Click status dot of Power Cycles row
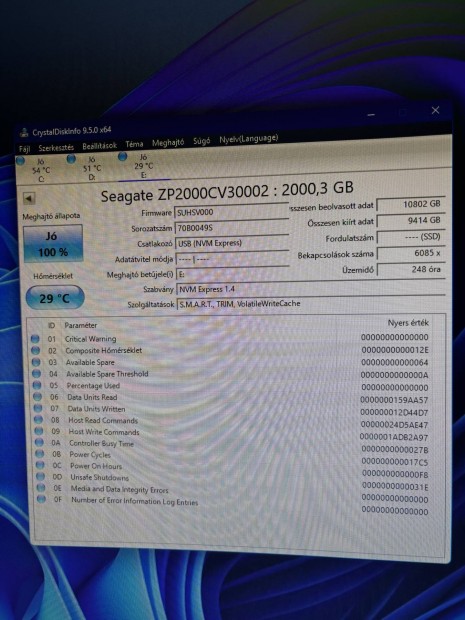This screenshot has height=620, width=465. (x=40, y=454)
